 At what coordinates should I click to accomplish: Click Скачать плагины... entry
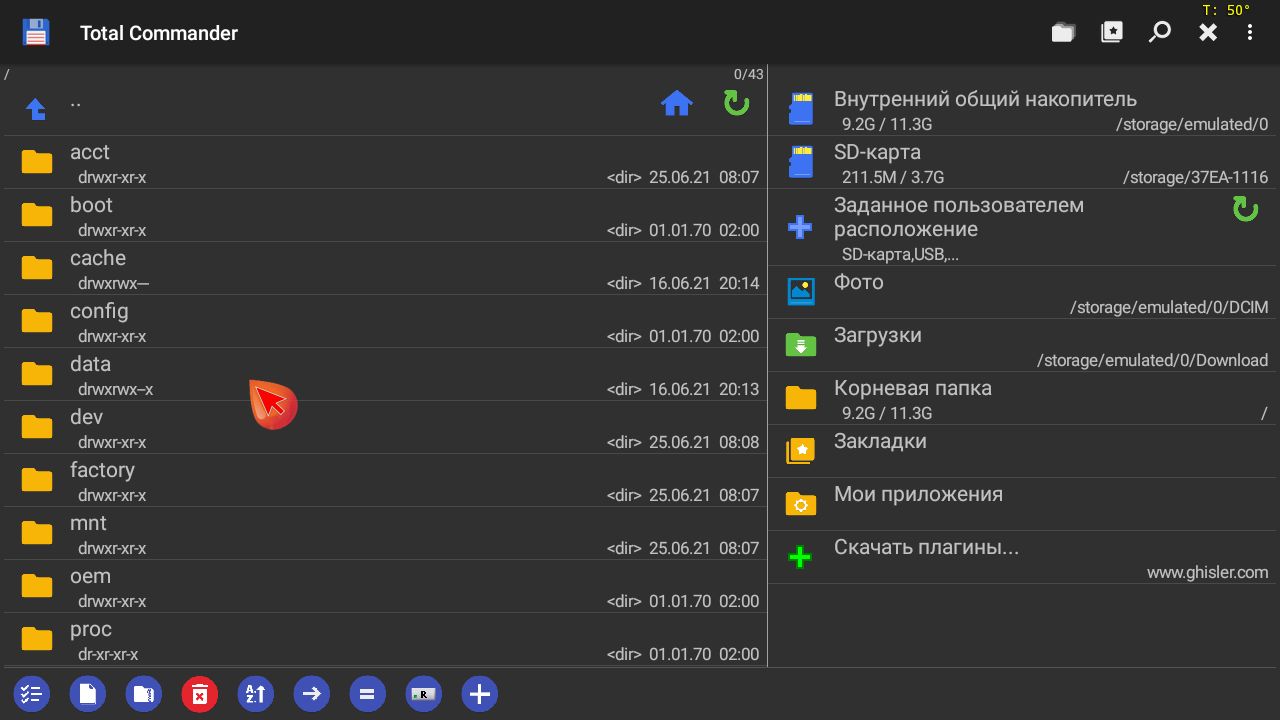(1024, 558)
